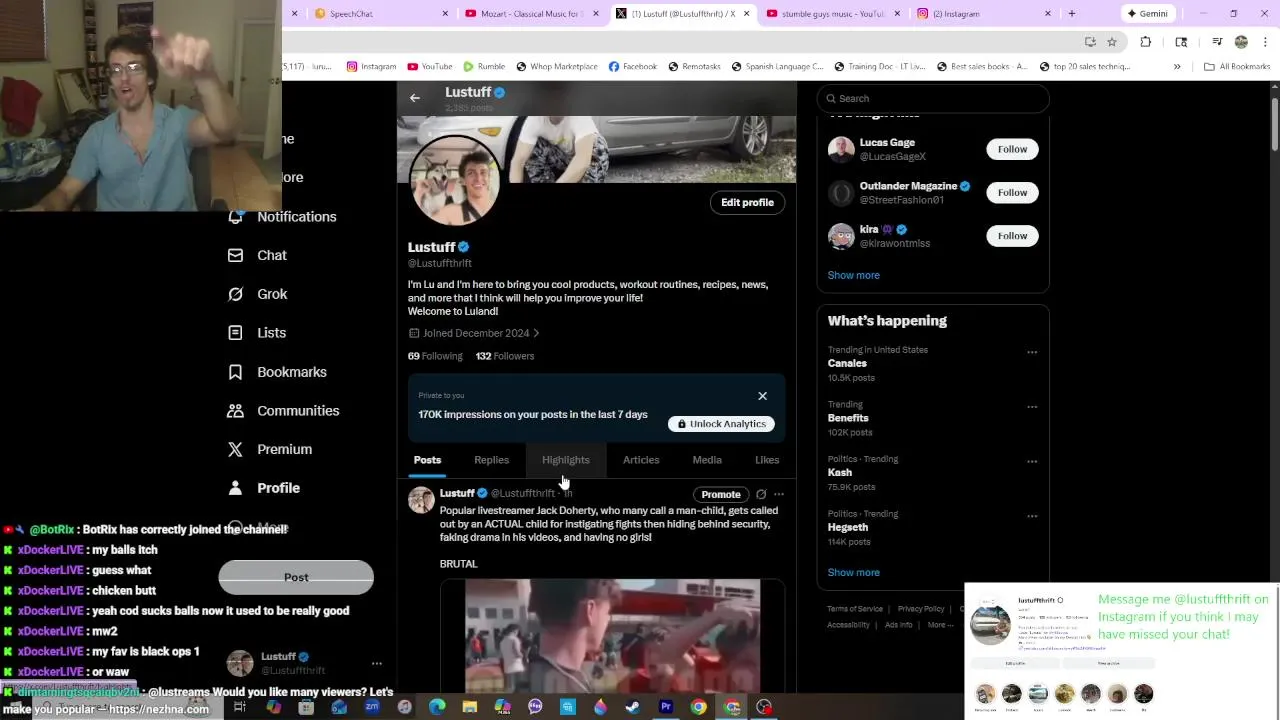
Task: Open the Canales trending topic
Action: [x=933, y=364]
